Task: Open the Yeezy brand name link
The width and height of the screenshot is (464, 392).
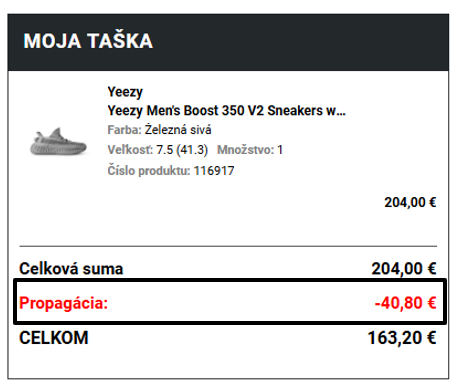Action: click(x=125, y=92)
